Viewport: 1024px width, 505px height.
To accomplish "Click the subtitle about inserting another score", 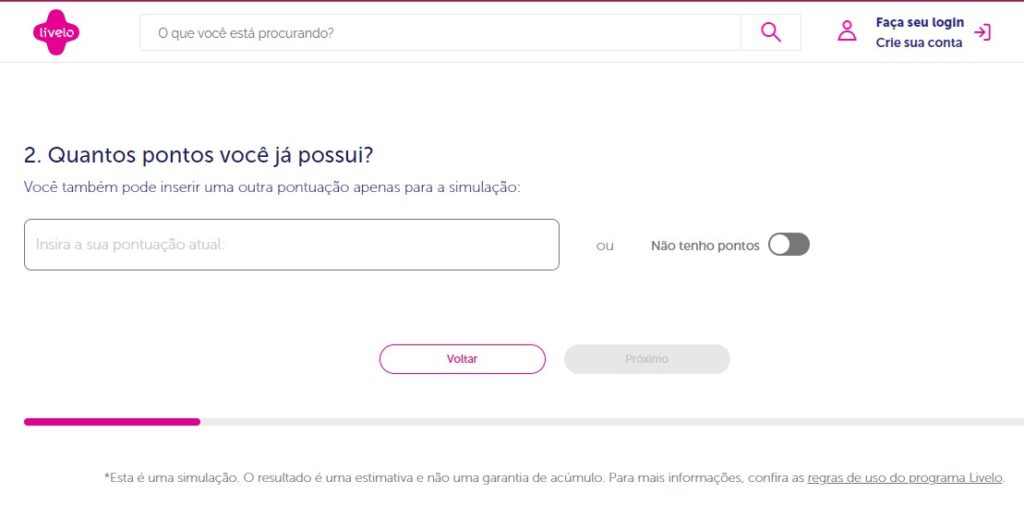I will click(x=272, y=187).
